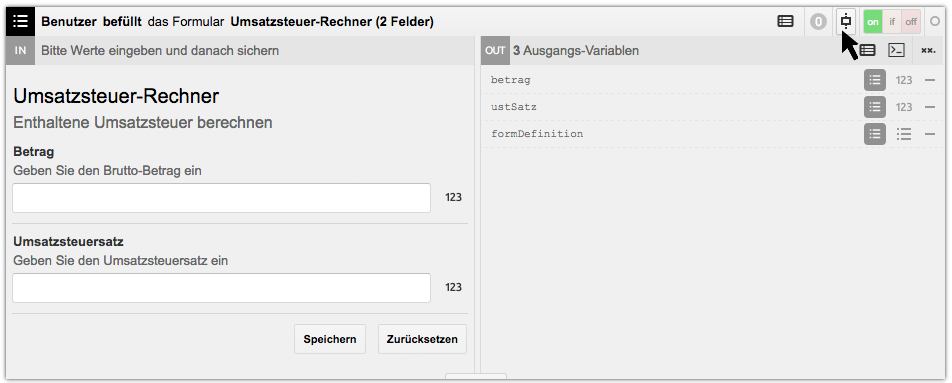Click the dash next to ustSatz
952x383 pixels.
coord(930,107)
